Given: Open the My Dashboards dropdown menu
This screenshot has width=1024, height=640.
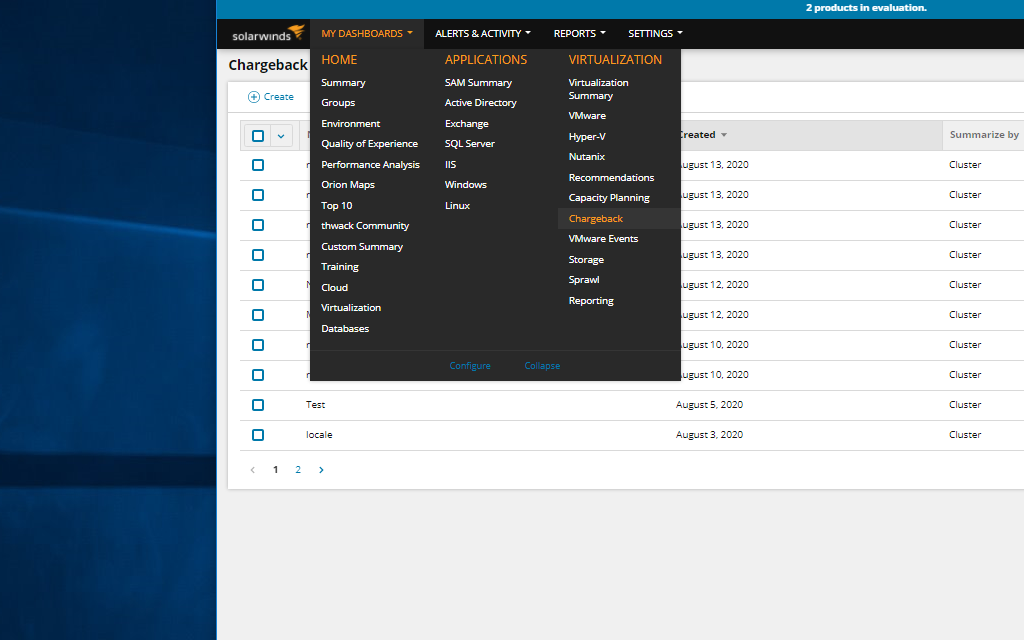Looking at the screenshot, I should pyautogui.click(x=367, y=33).
